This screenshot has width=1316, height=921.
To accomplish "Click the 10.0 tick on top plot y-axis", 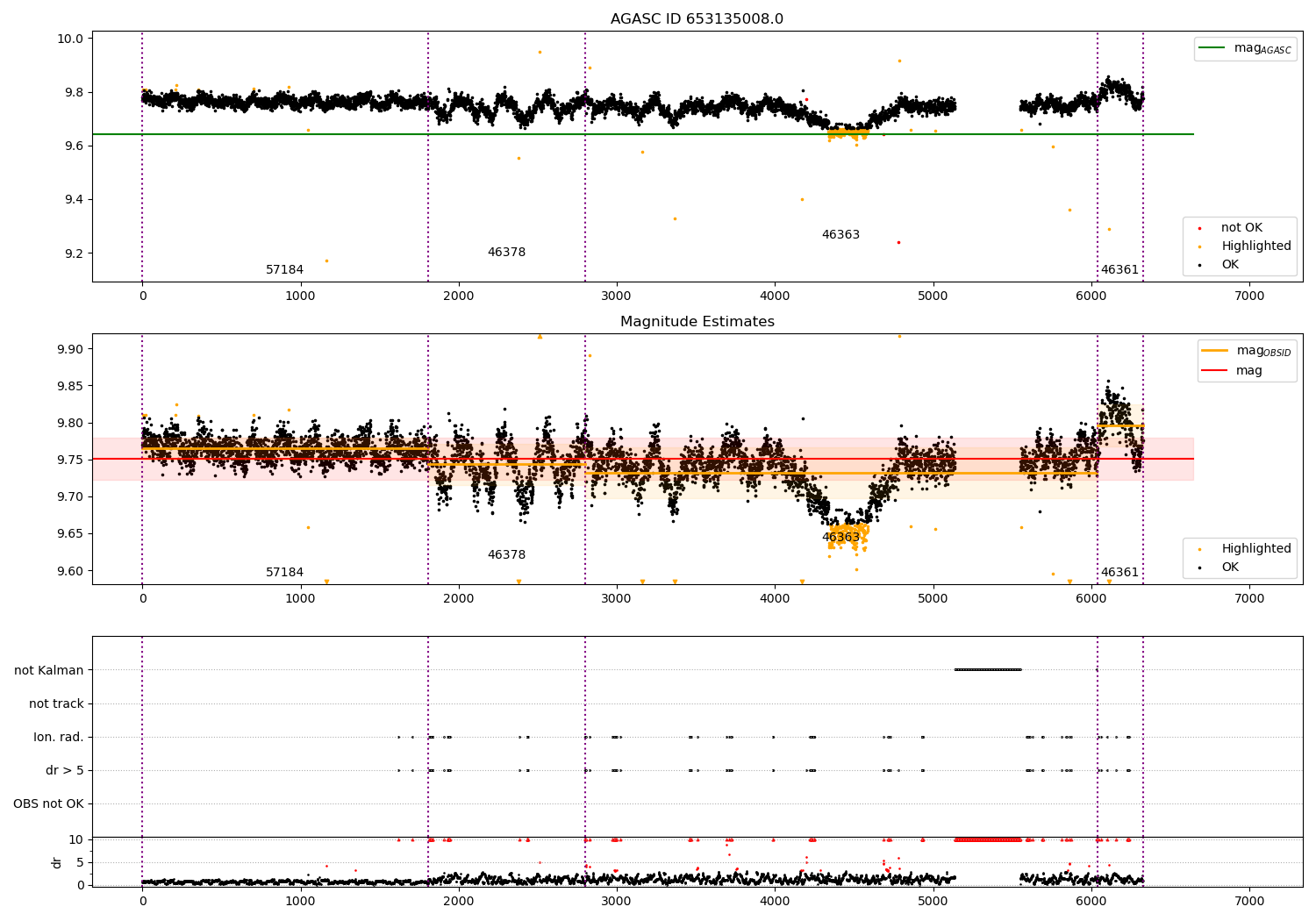I will pyautogui.click(x=70, y=39).
